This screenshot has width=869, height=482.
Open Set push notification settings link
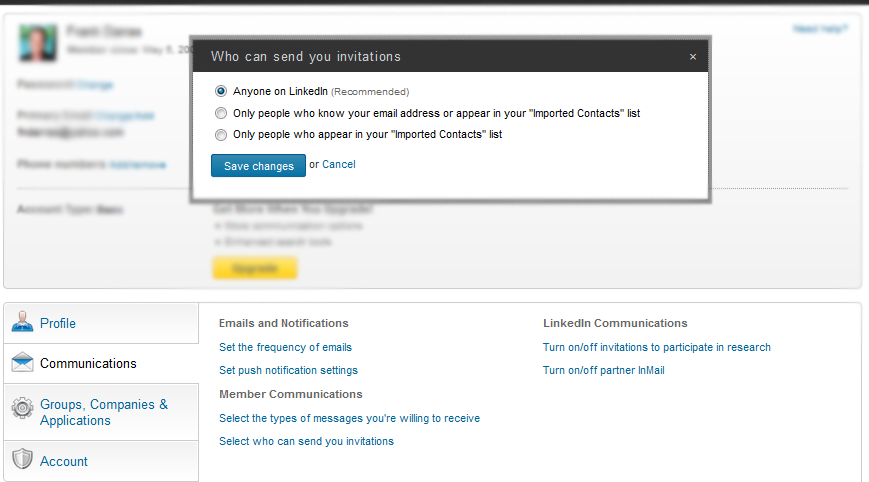(x=288, y=371)
